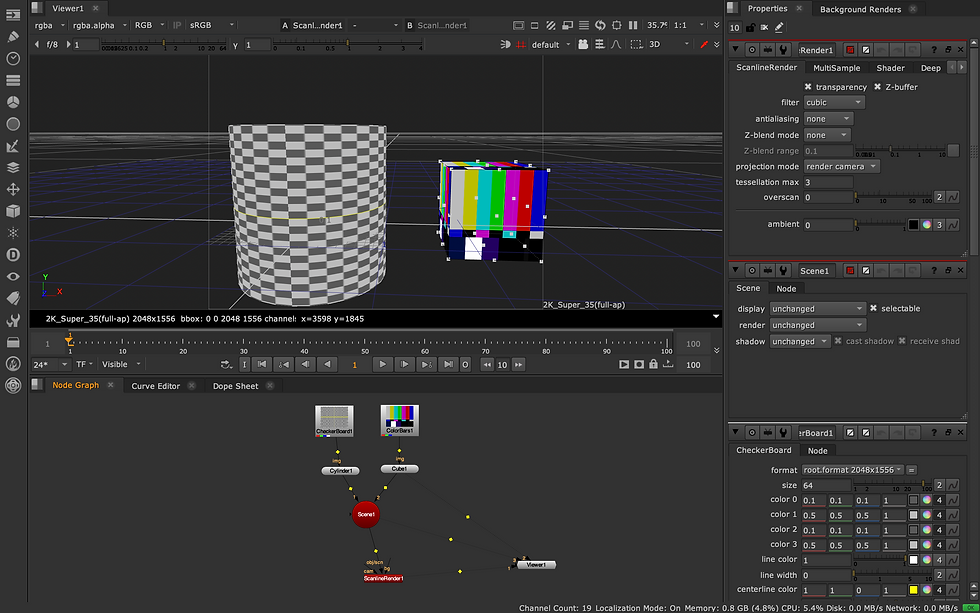Toggle the transparency checkbox

pos(808,87)
